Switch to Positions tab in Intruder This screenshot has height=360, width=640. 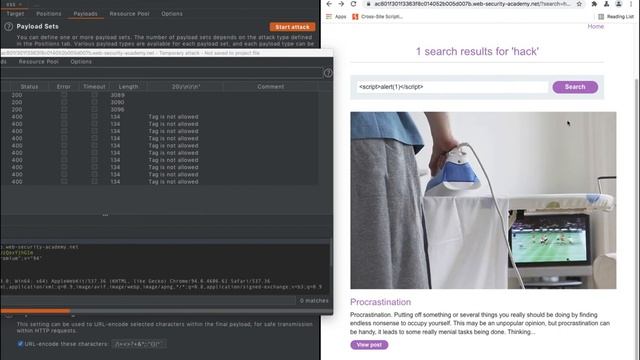coord(49,13)
